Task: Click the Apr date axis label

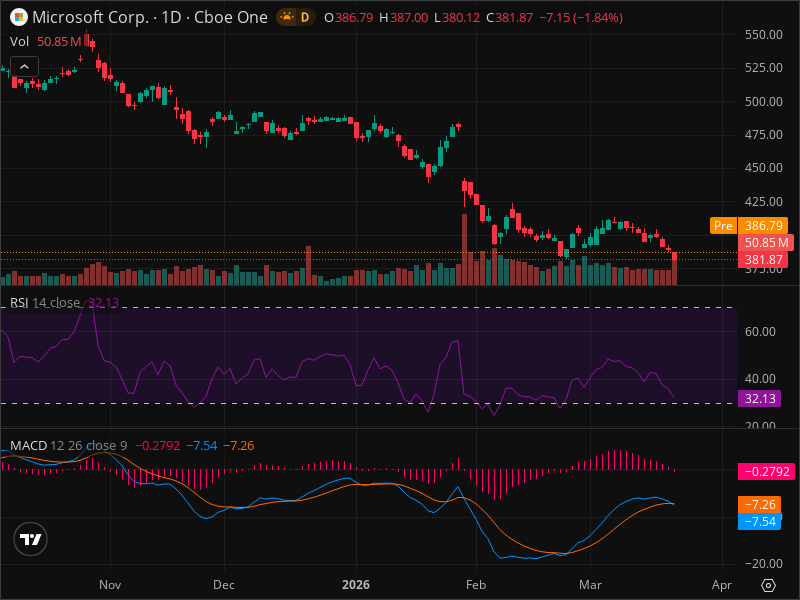Action: pyautogui.click(x=721, y=585)
